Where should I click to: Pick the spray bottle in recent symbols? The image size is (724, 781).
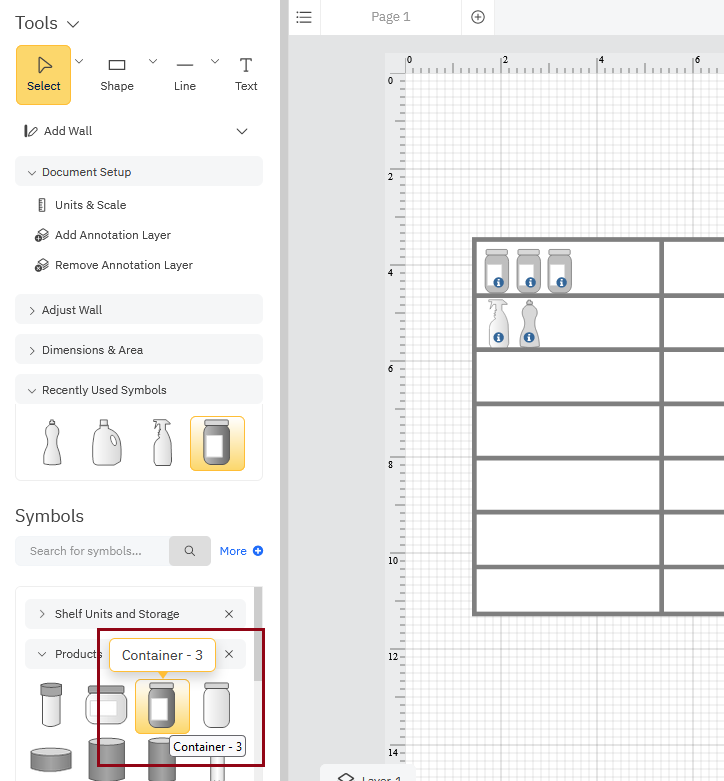(163, 443)
